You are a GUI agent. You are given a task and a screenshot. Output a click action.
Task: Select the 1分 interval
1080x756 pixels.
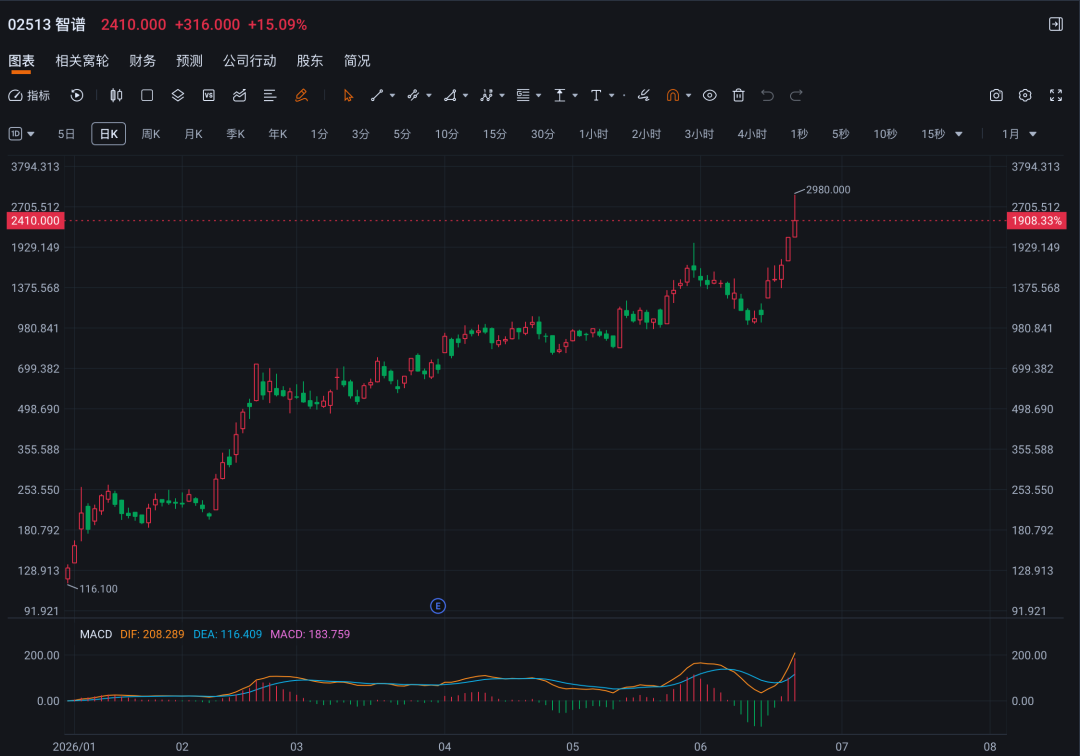319,134
